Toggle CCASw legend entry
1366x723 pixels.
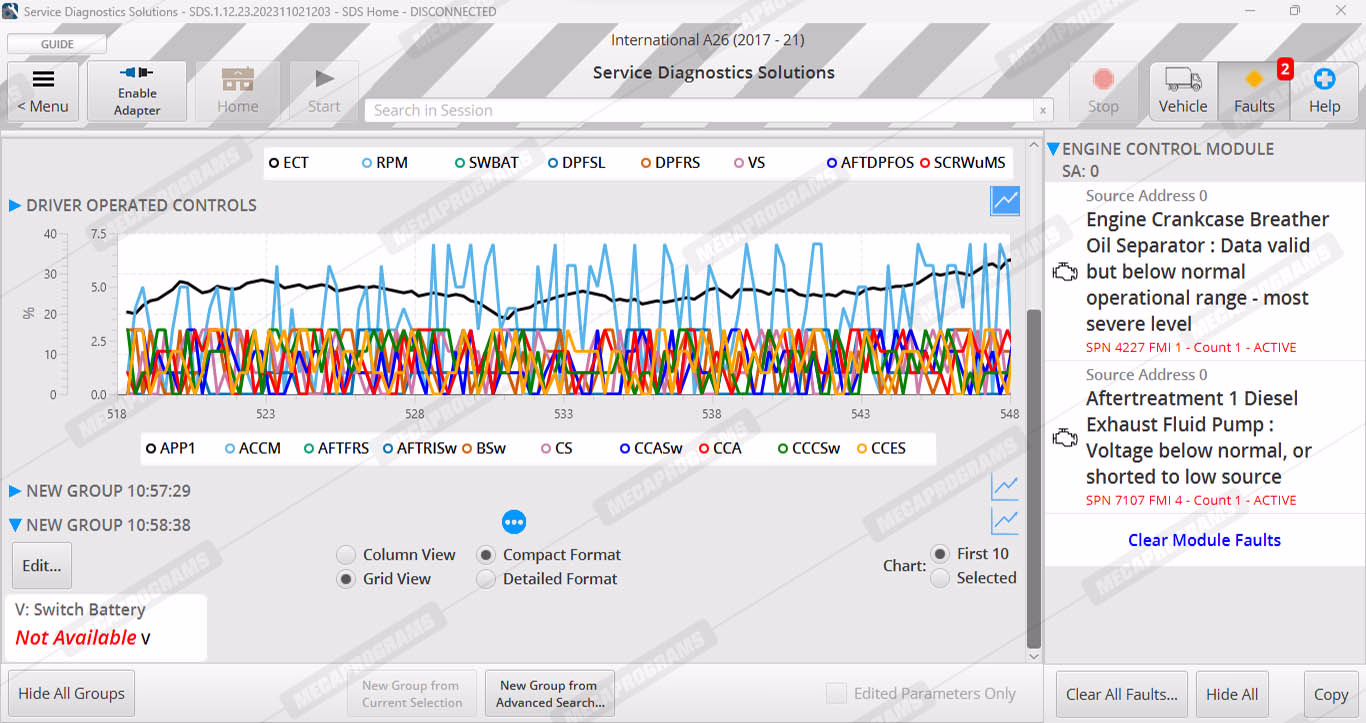(x=651, y=448)
